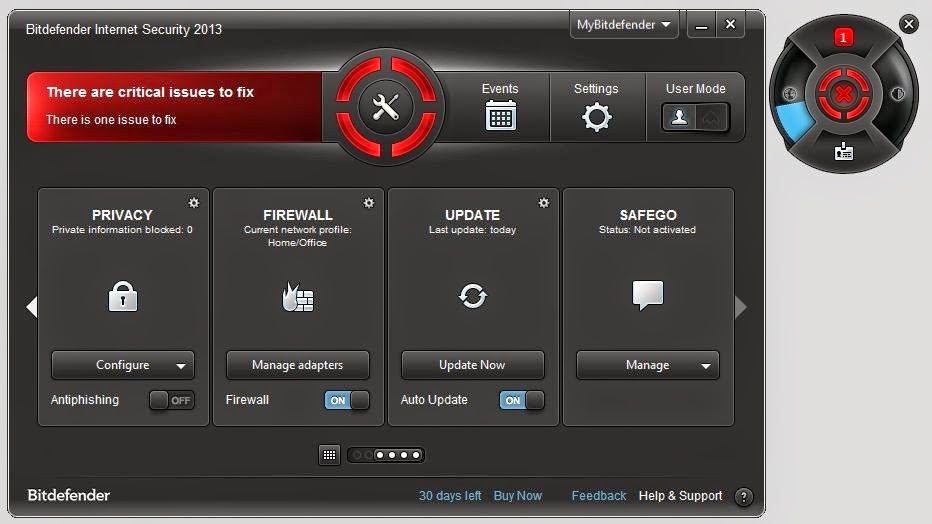
Task: Click the red critical issues banner
Action: coord(175,107)
